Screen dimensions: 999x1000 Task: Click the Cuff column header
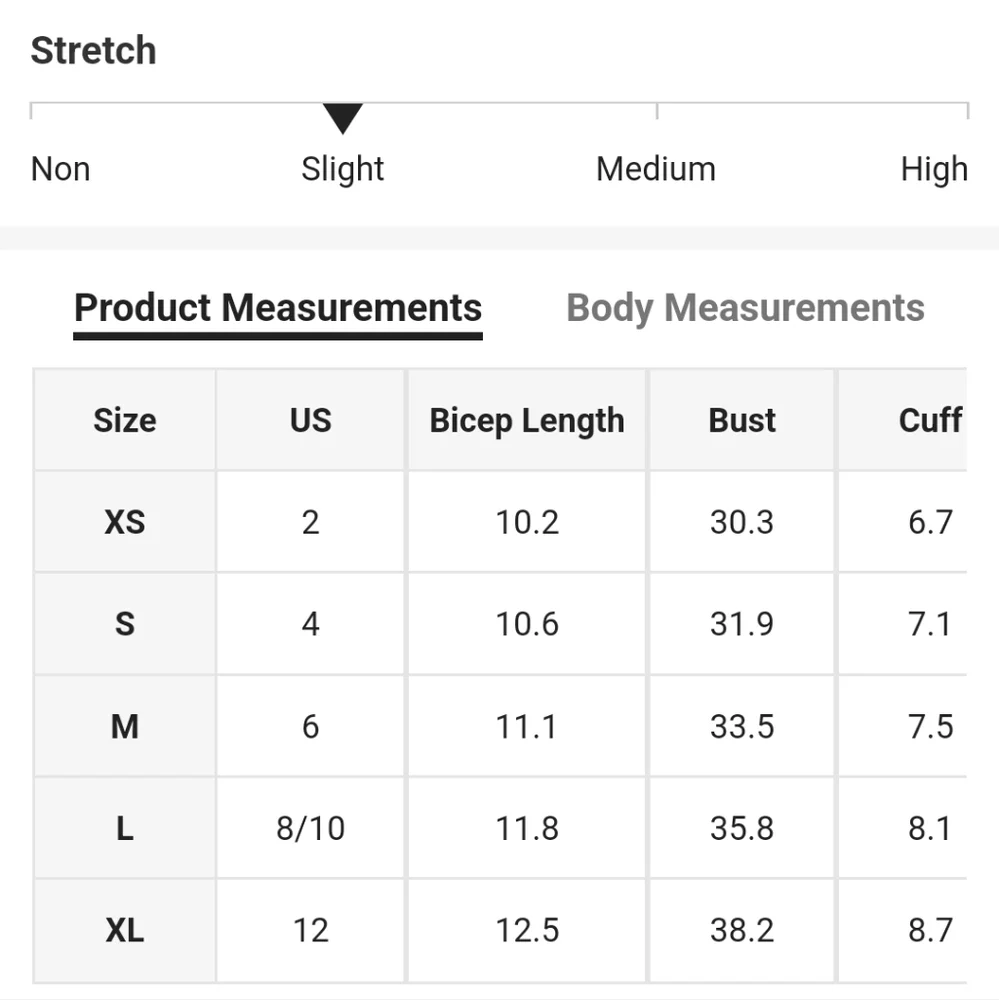930,420
